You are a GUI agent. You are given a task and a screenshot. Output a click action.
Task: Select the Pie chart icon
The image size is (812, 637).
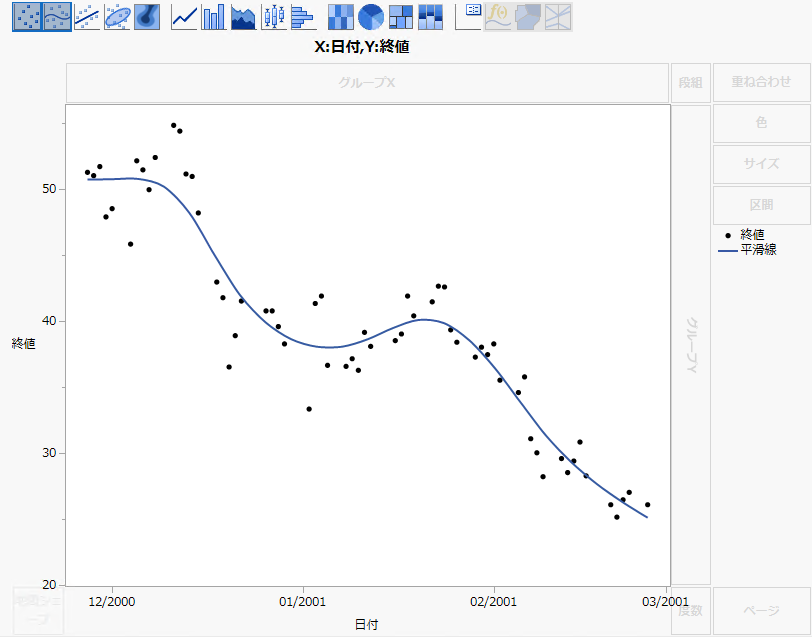[x=371, y=17]
